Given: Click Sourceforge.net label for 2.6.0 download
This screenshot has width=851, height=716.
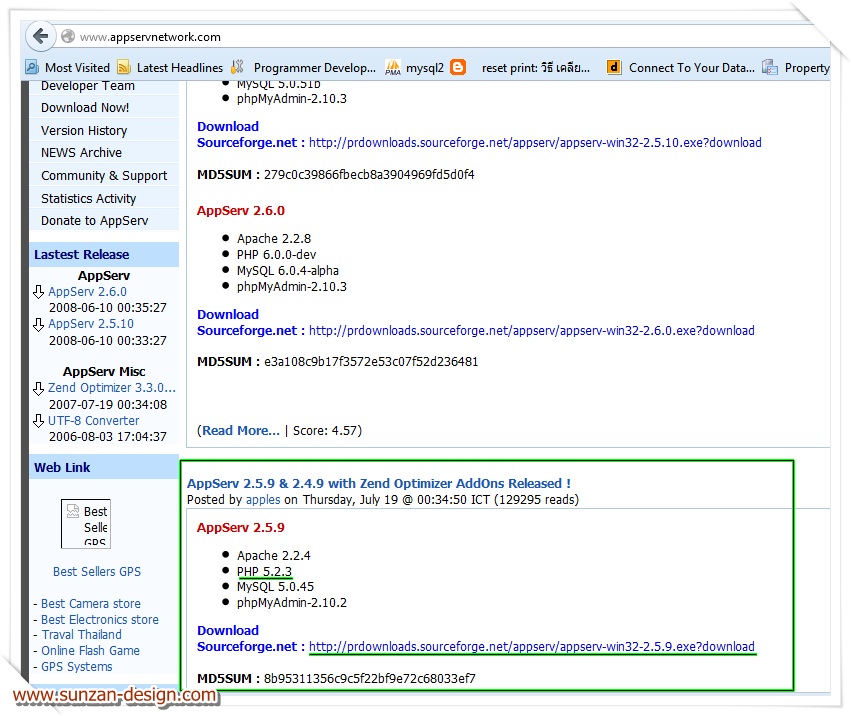Looking at the screenshot, I should tap(247, 331).
